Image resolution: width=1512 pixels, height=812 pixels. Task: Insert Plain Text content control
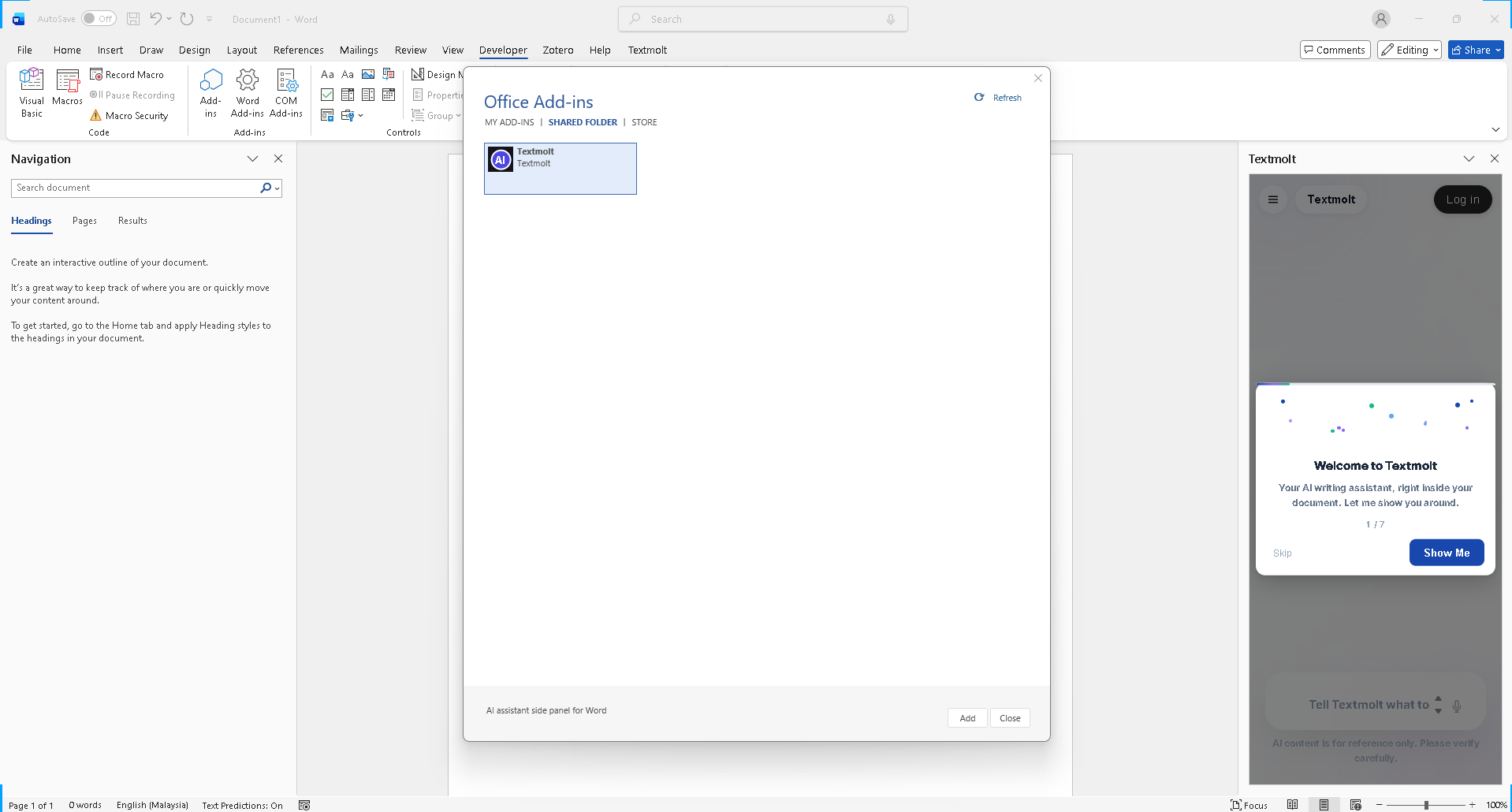(348, 74)
